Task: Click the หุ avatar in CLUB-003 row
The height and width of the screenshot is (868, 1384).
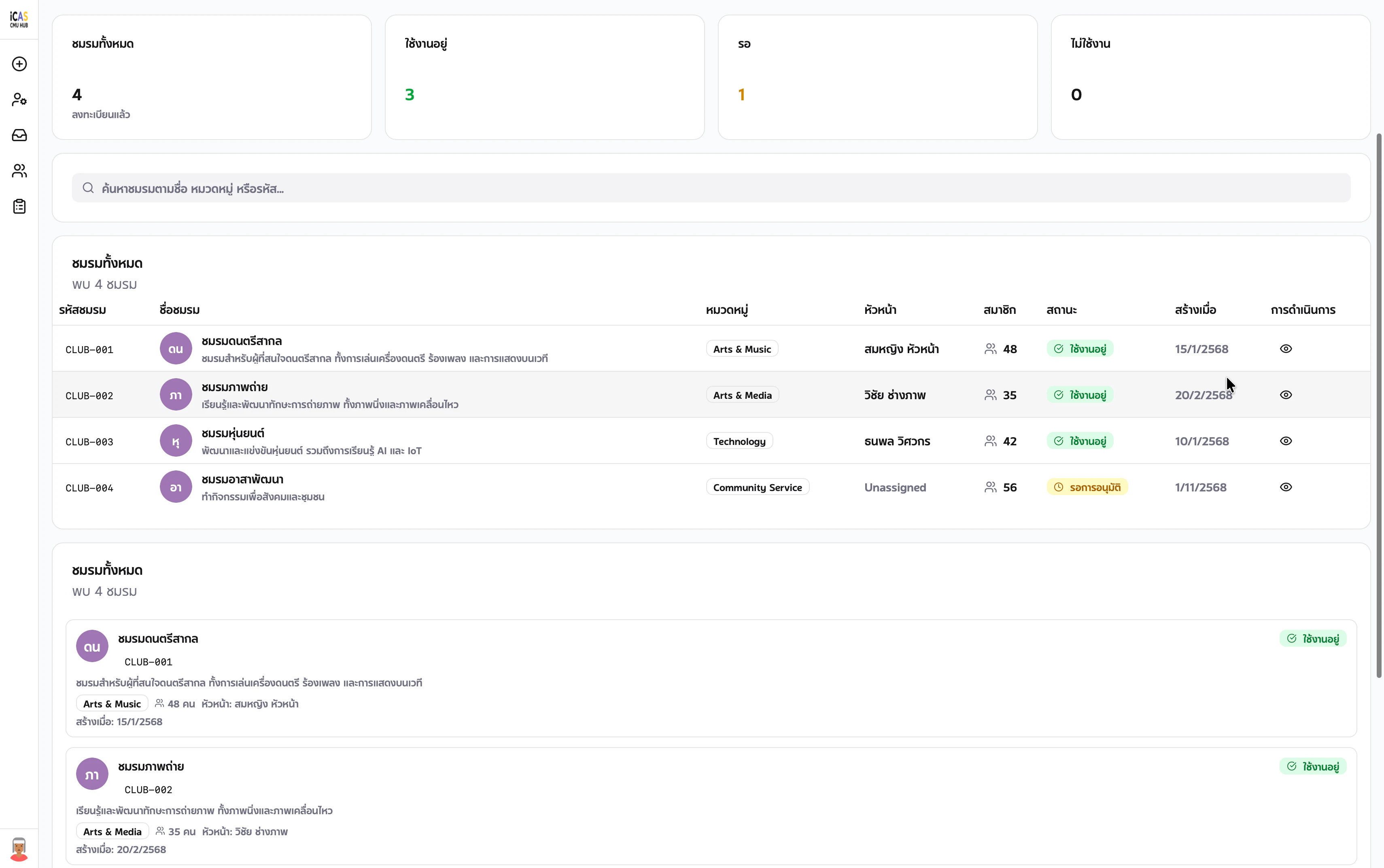Action: pyautogui.click(x=176, y=441)
